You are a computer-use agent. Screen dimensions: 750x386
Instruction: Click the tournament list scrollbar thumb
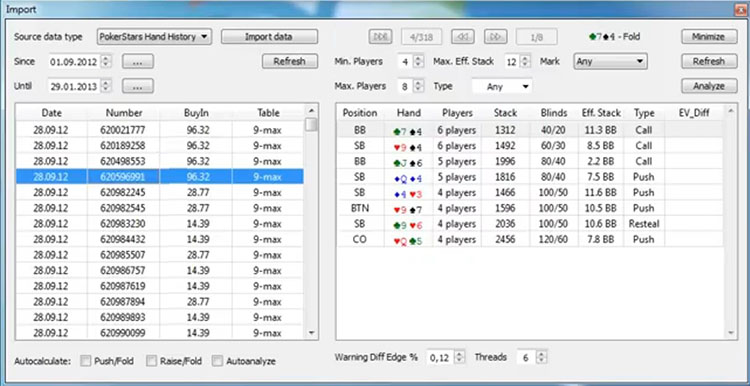(x=311, y=124)
